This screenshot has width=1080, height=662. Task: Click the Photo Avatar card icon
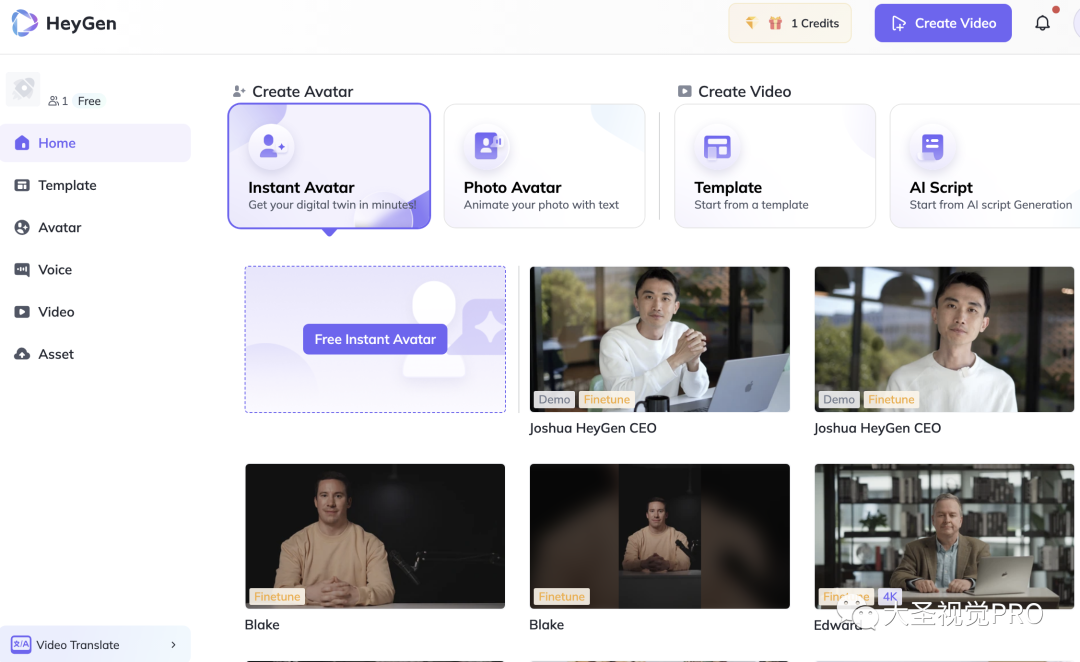(x=487, y=147)
